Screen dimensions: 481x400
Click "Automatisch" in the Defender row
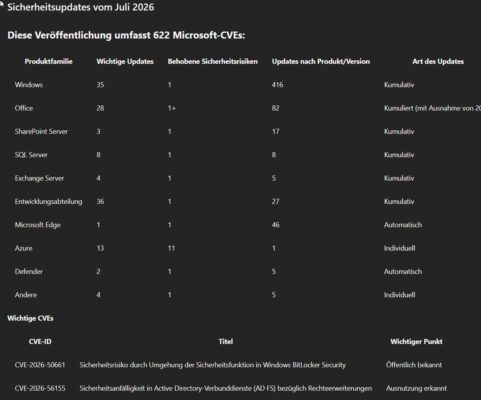[403, 271]
